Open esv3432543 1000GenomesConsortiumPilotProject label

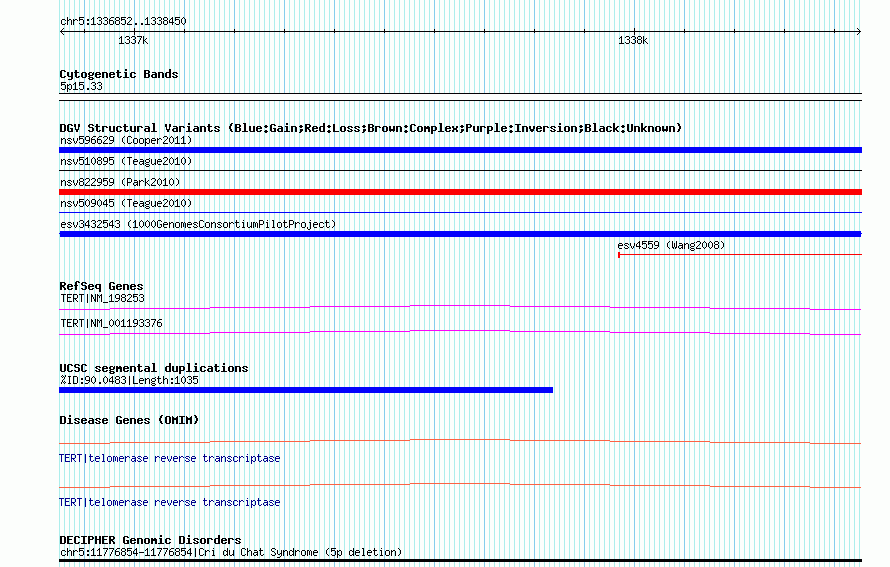pyautogui.click(x=198, y=224)
